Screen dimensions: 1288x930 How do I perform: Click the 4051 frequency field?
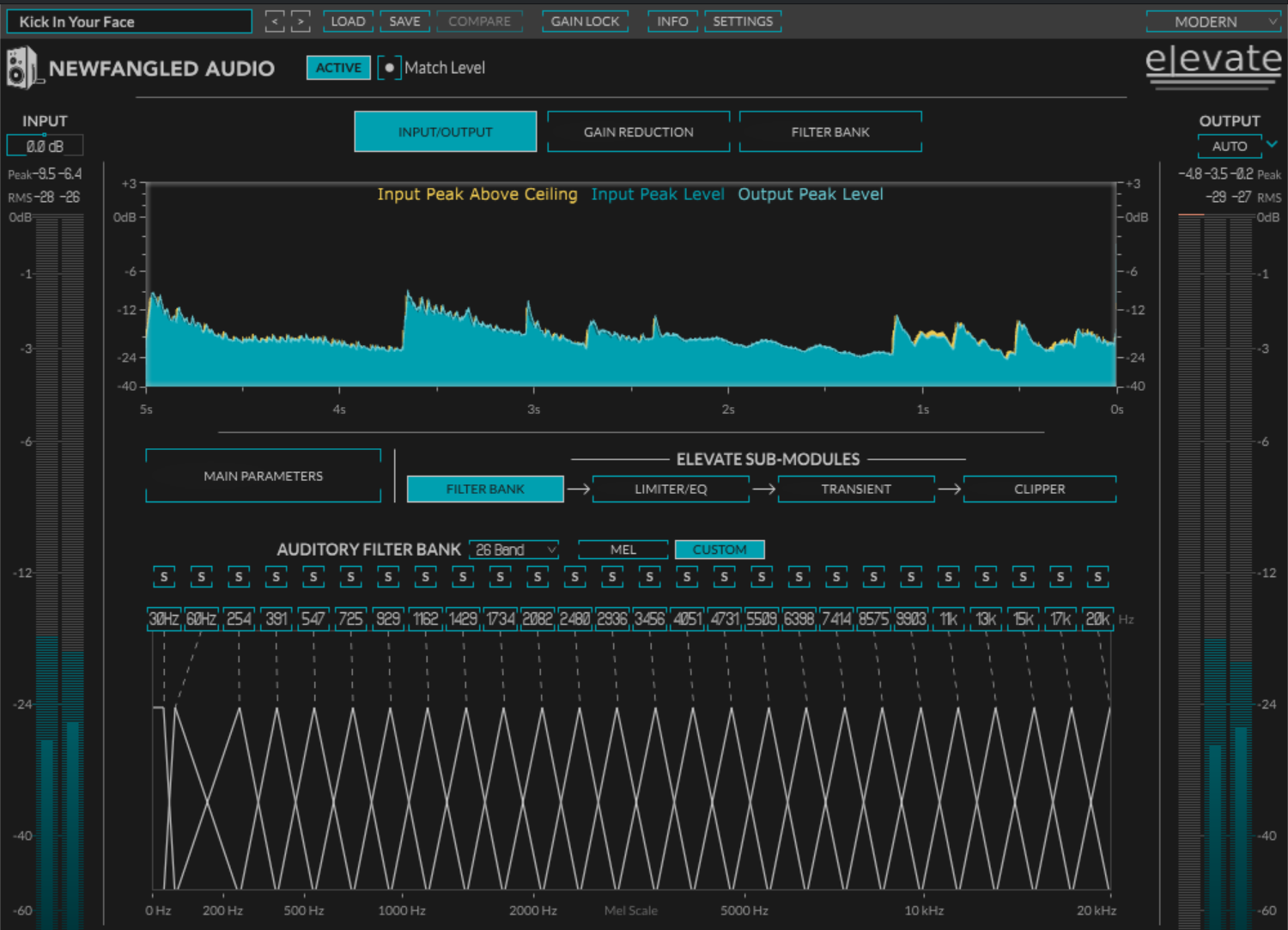click(687, 619)
